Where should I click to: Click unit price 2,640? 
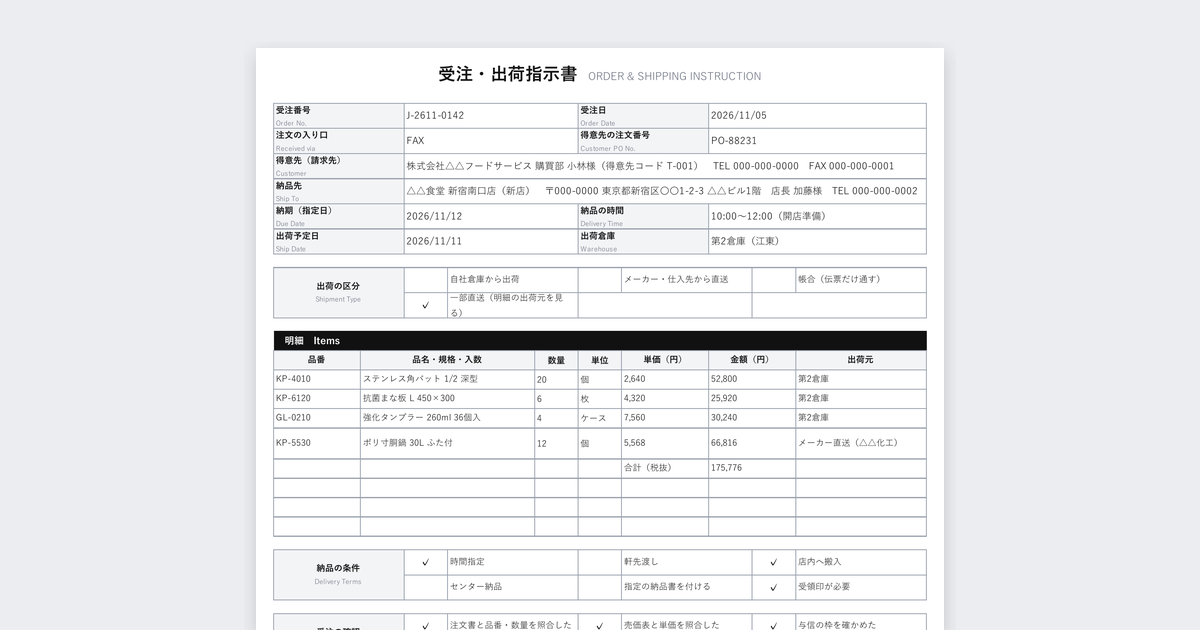[635, 379]
